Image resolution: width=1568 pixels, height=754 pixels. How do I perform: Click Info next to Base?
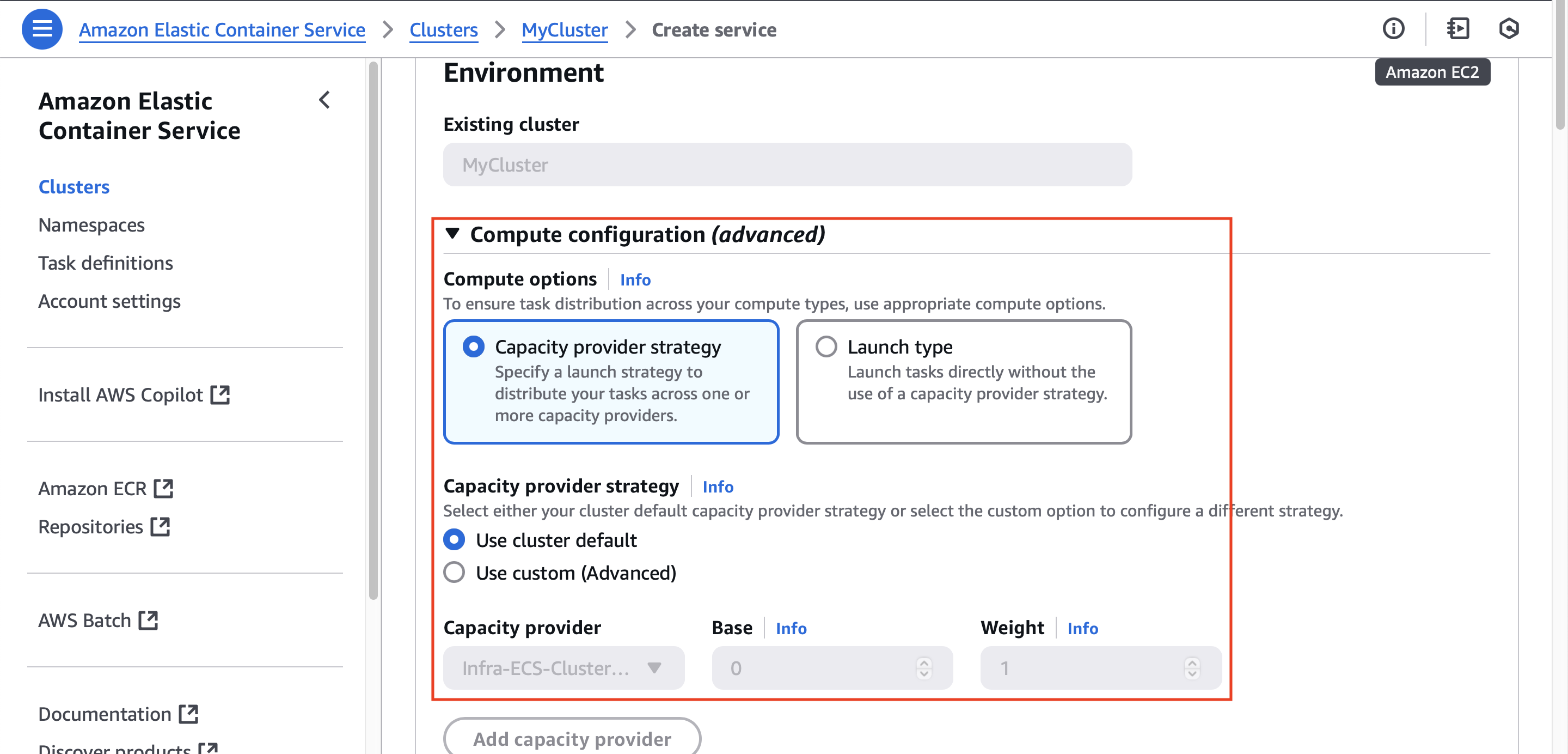[x=791, y=628]
